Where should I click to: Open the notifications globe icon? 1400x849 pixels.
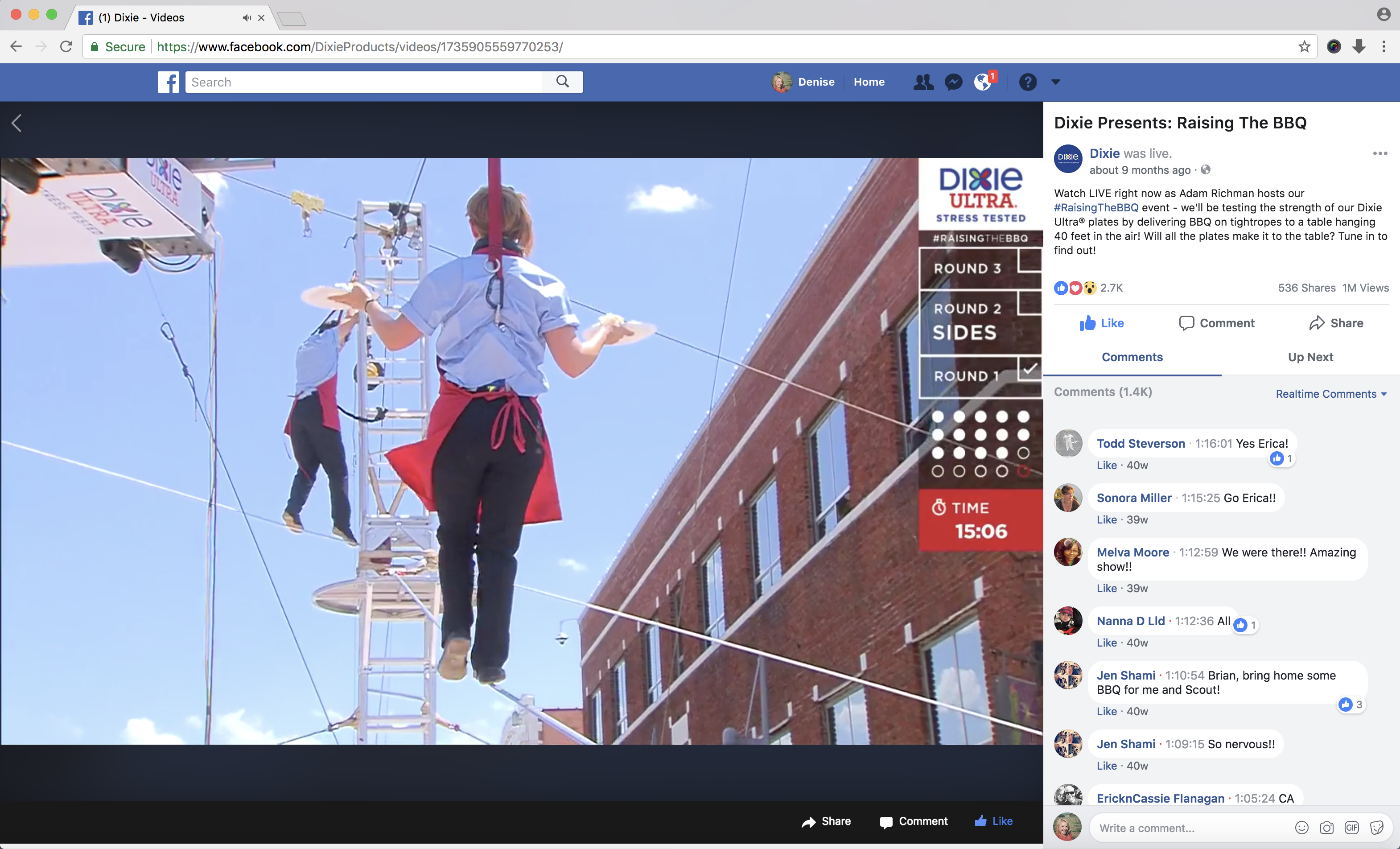(x=983, y=82)
